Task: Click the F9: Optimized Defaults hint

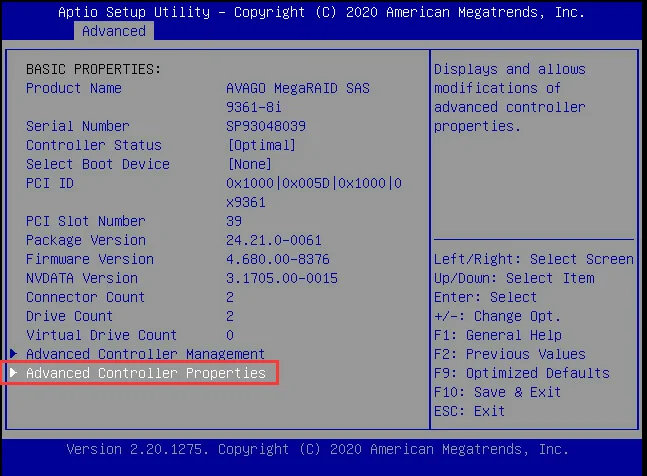Action: point(522,373)
